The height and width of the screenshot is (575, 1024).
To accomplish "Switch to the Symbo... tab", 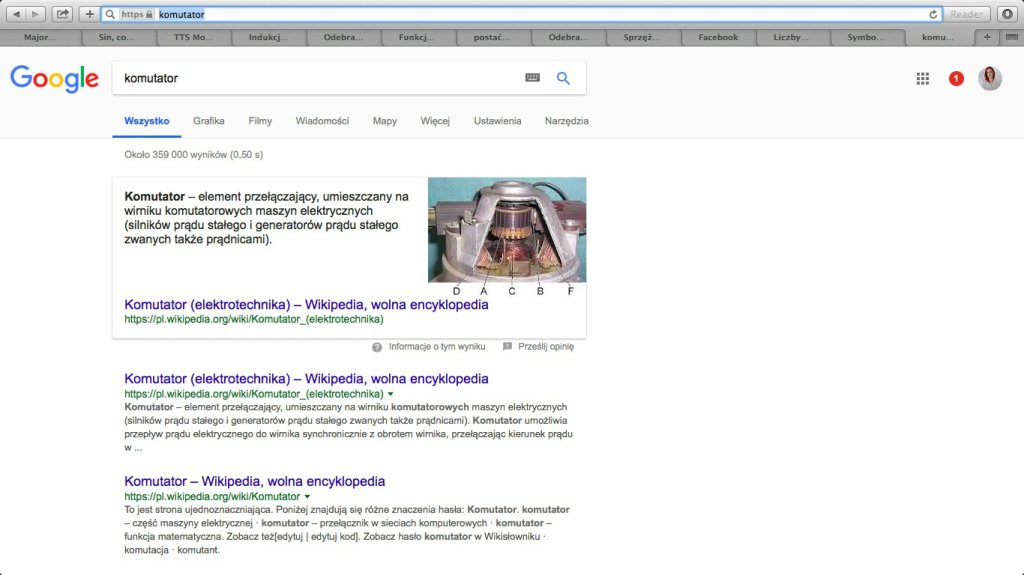I will (866, 37).
